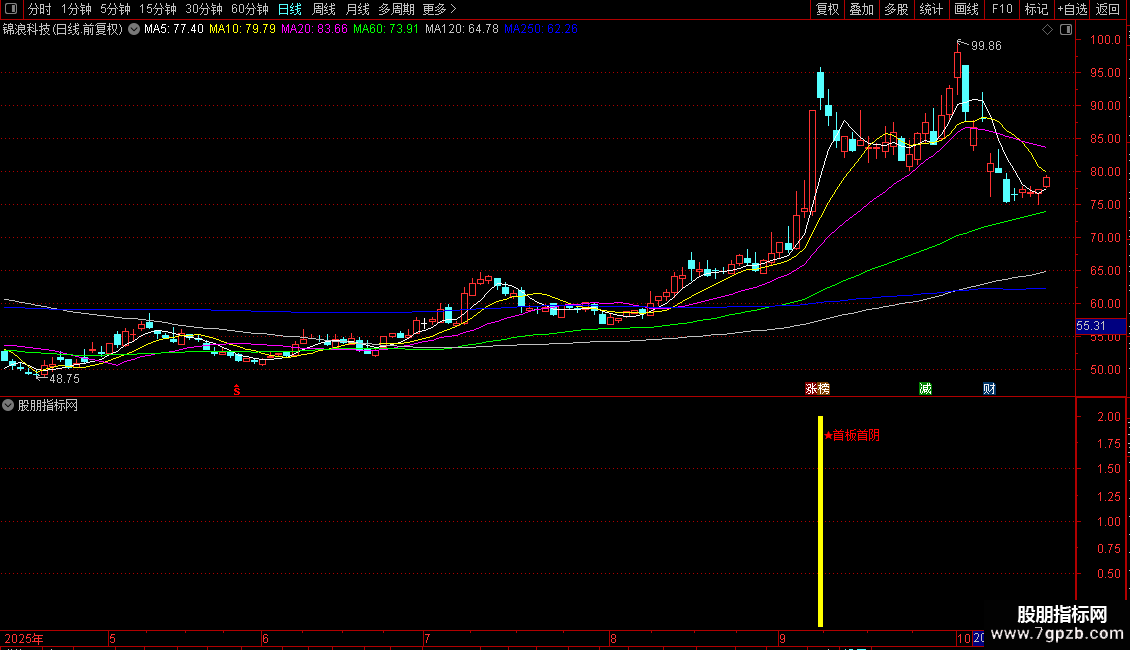Toggle the left sidebar panel icon
1130x650 pixels.
pyautogui.click(x=11, y=9)
